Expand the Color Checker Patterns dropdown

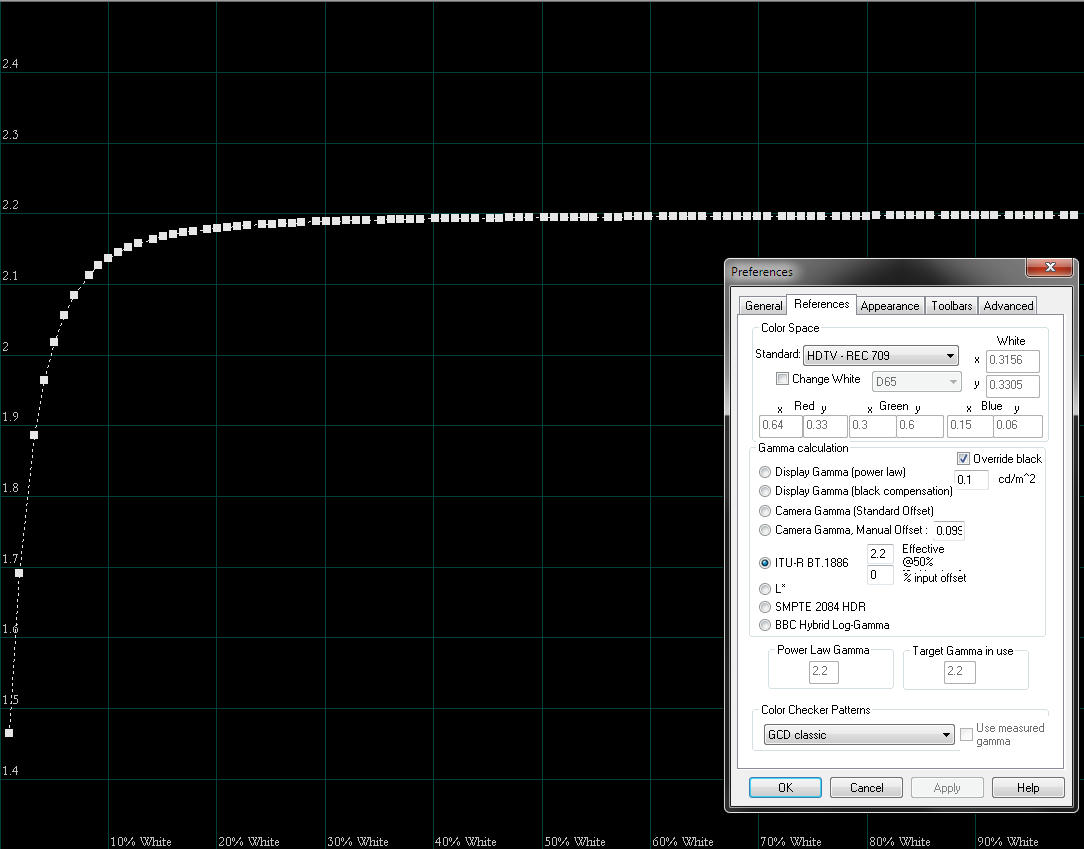(x=858, y=735)
